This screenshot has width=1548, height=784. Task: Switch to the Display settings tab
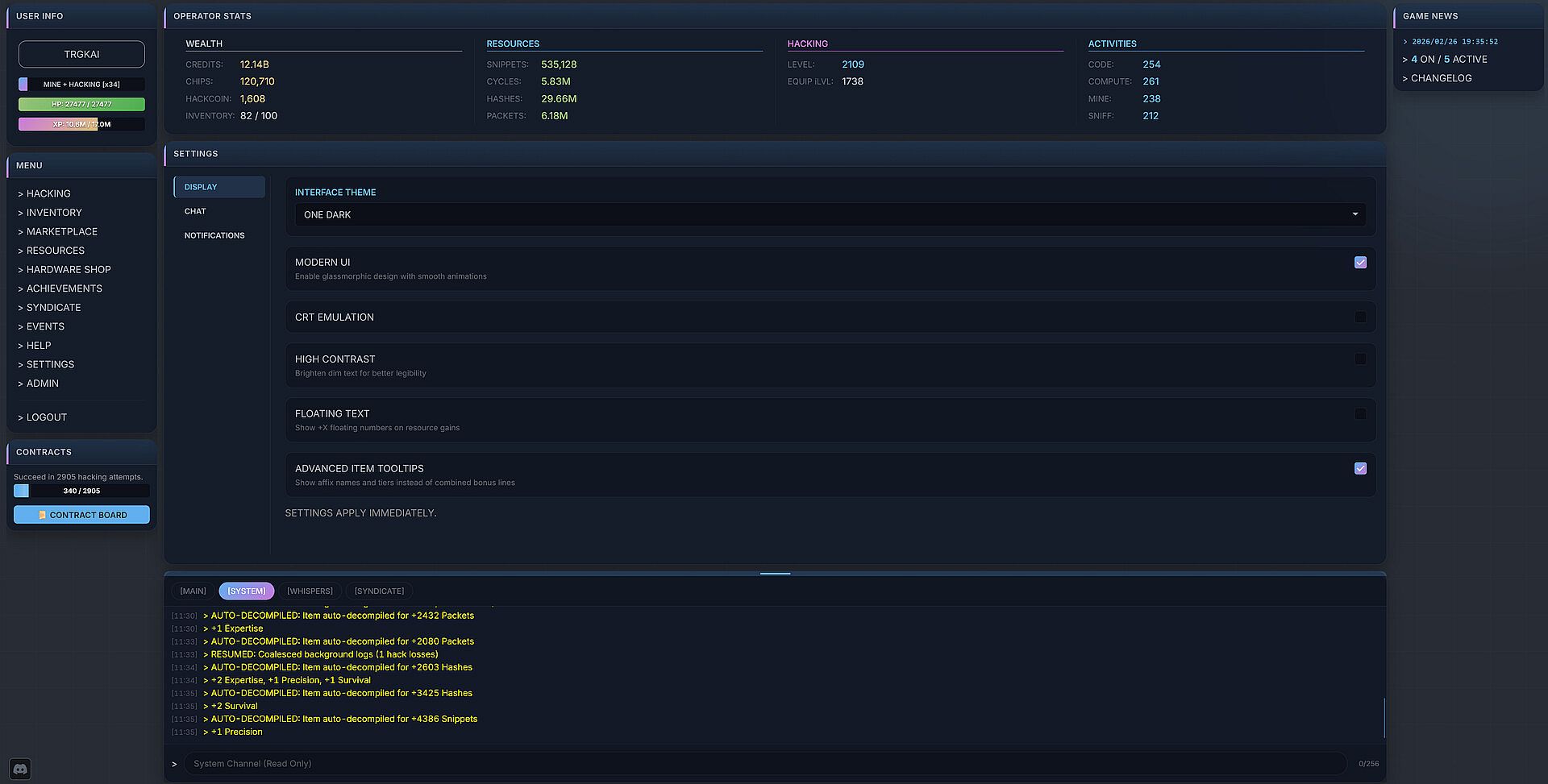pos(219,187)
